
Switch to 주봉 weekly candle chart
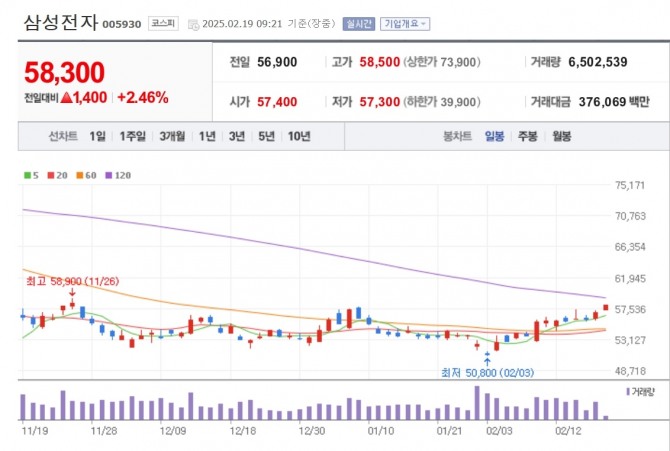coord(528,136)
